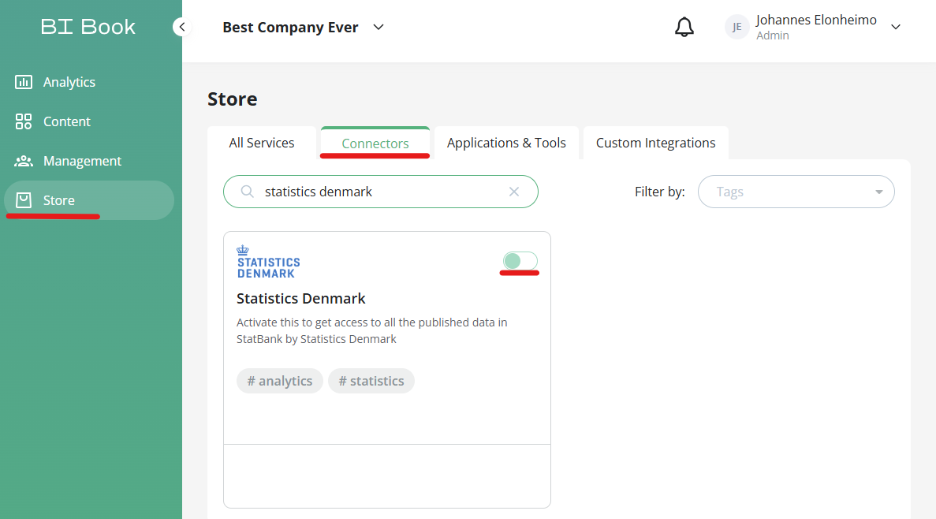The height and width of the screenshot is (519, 936).
Task: Click the Admin role label
Action: (x=772, y=36)
